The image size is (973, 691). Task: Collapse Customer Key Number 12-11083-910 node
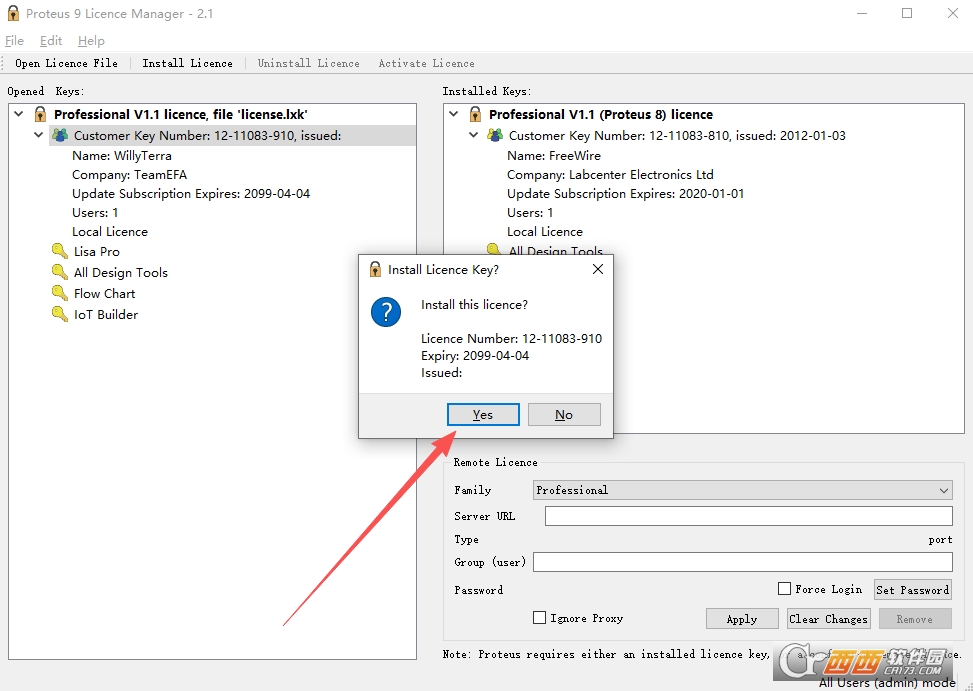tap(38, 135)
